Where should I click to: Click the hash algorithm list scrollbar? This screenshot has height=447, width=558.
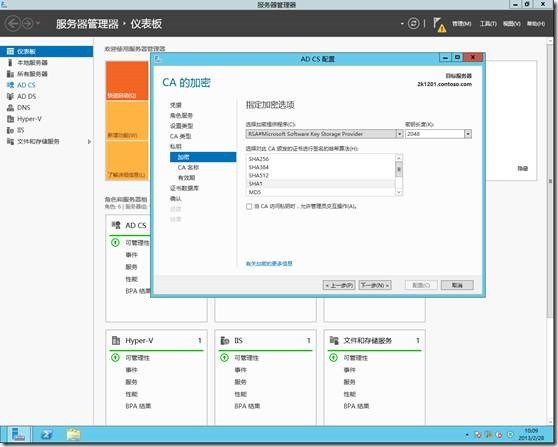(x=399, y=175)
